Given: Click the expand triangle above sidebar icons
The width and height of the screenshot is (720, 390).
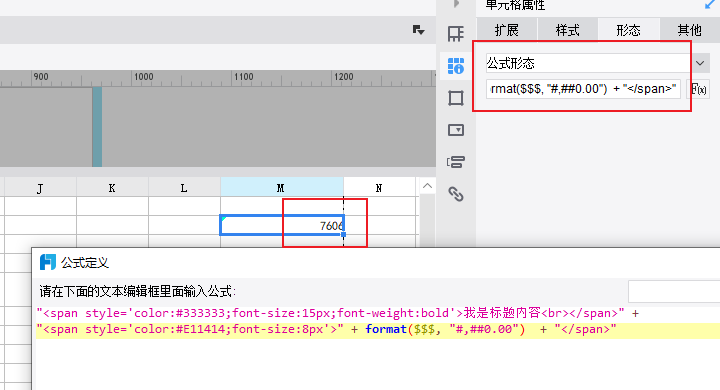Looking at the screenshot, I should (x=456, y=4).
